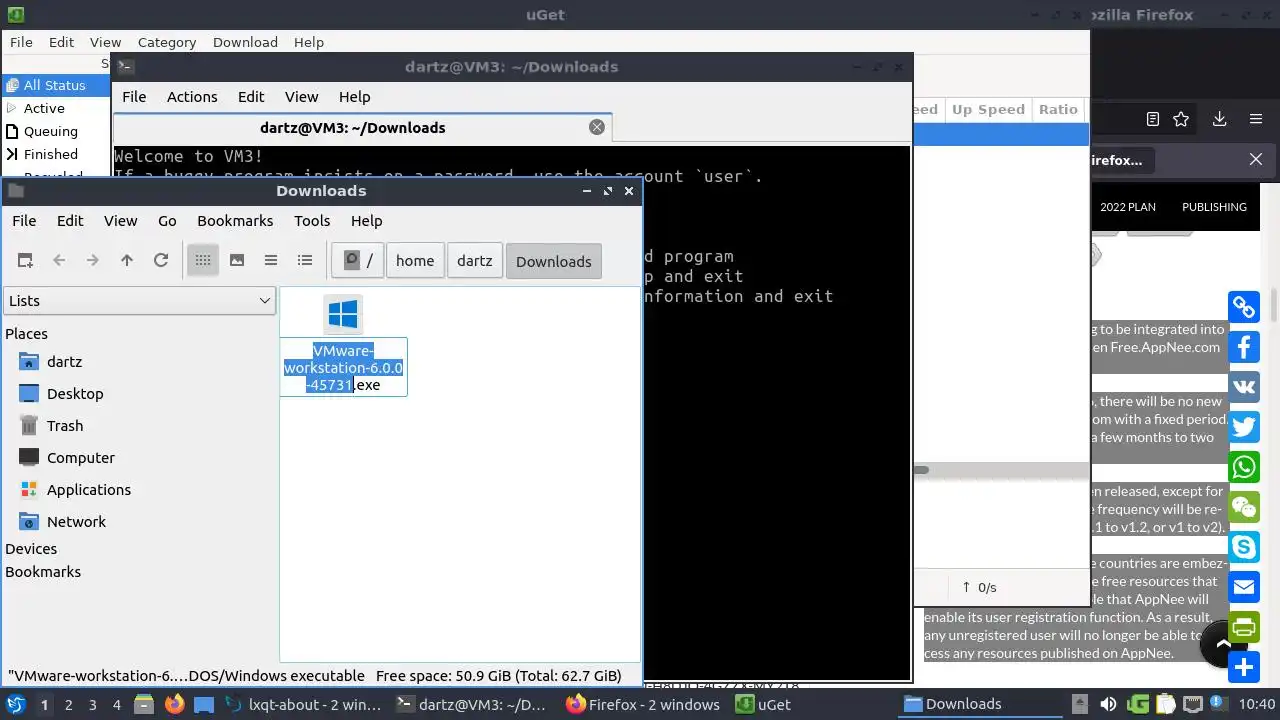Open Network in Places sidebar
Image resolution: width=1280 pixels, height=720 pixels.
click(x=76, y=522)
